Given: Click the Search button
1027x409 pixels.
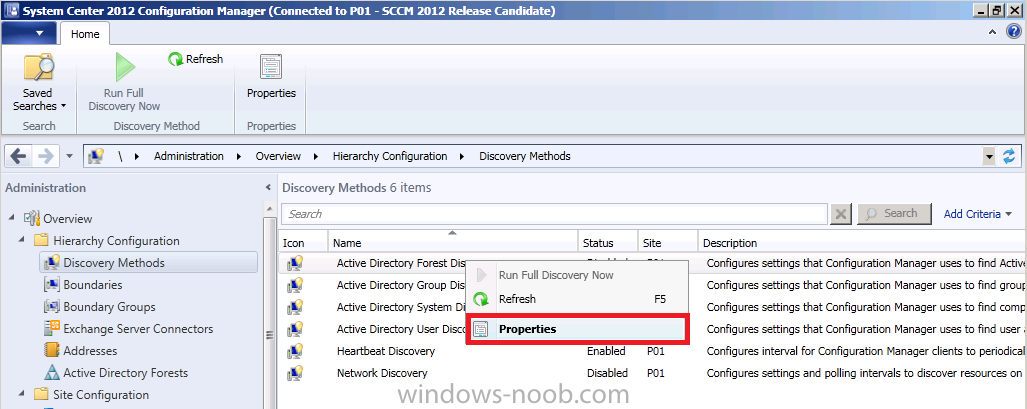Looking at the screenshot, I should (x=894, y=214).
